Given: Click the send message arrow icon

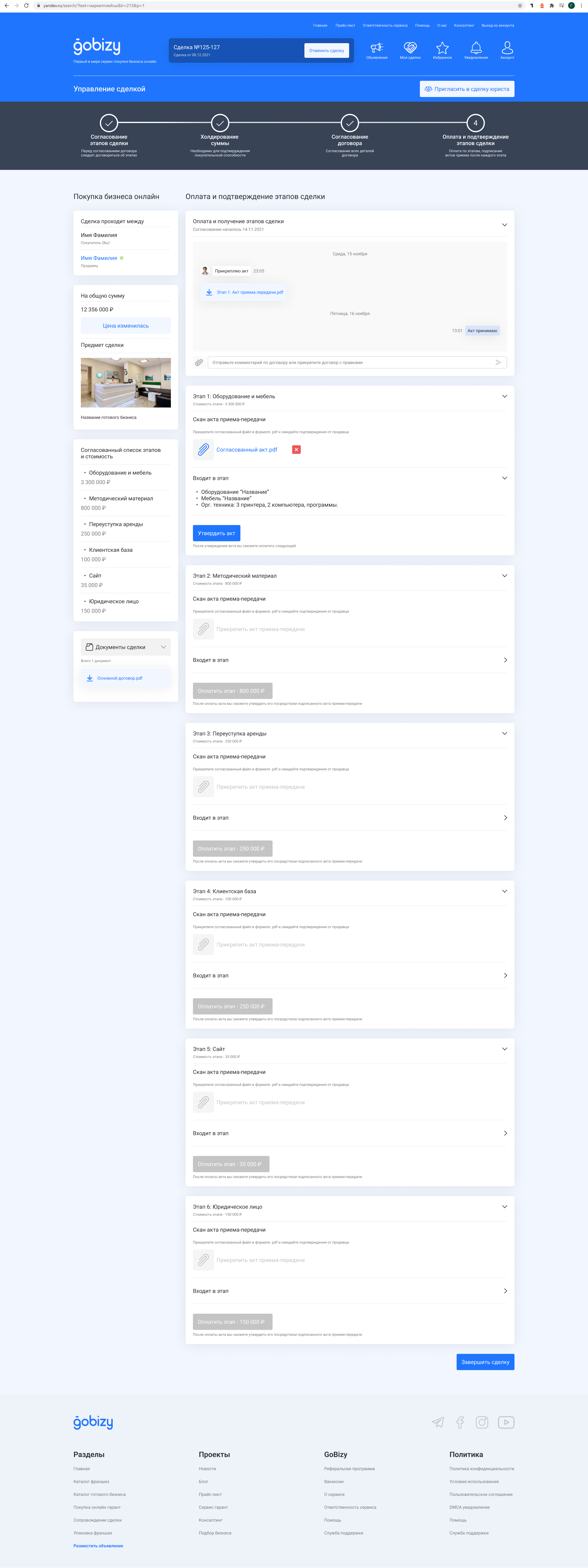Looking at the screenshot, I should (x=498, y=362).
